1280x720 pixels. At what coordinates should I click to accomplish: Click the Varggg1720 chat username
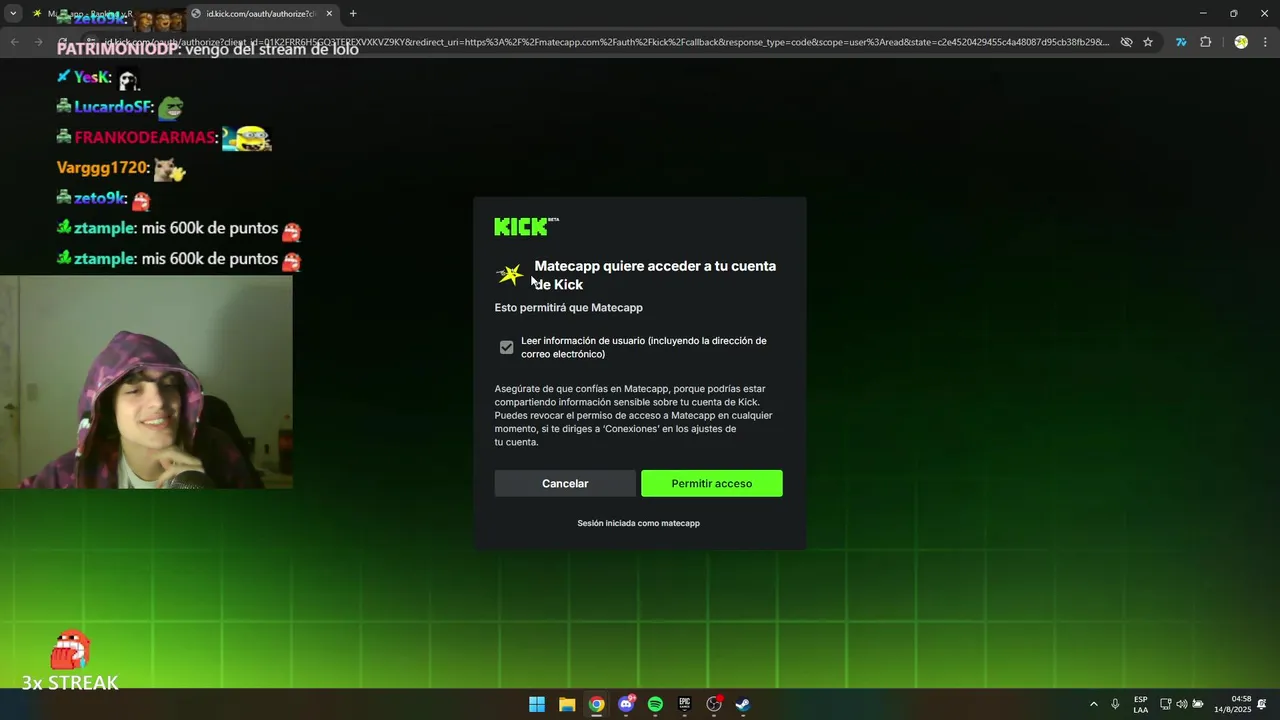coord(103,168)
